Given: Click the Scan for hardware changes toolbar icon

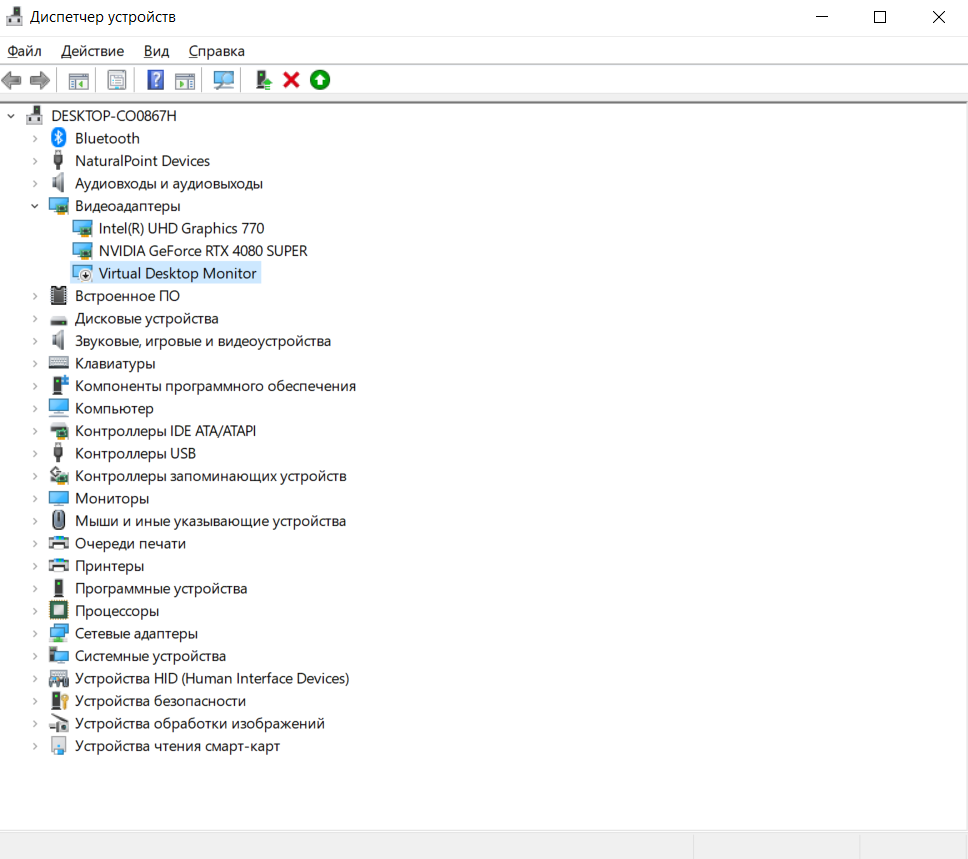Looking at the screenshot, I should 224,80.
